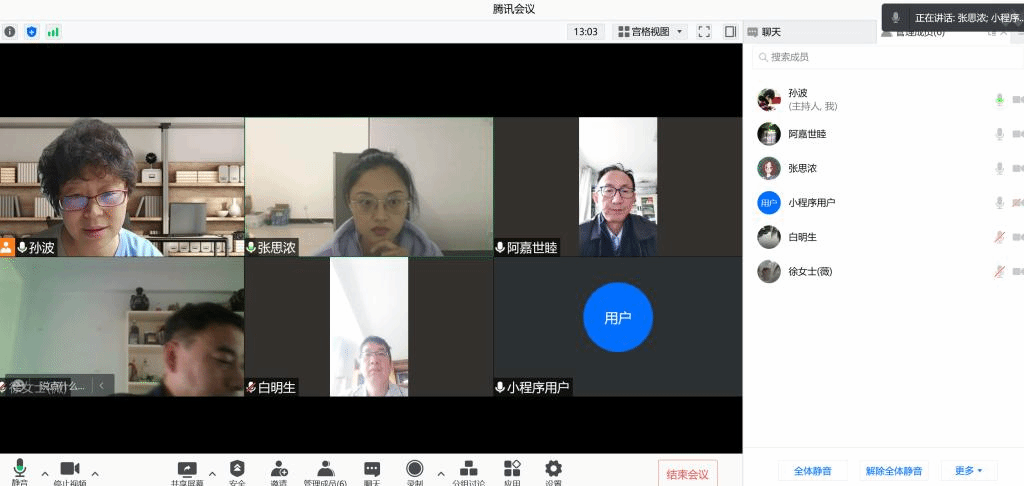
Task: Toggle the stop video camera button
Action: [70, 469]
